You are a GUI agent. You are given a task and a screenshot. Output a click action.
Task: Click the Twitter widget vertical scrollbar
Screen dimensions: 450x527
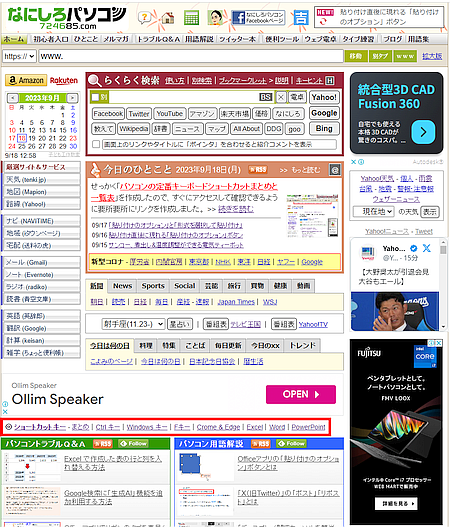[443, 284]
